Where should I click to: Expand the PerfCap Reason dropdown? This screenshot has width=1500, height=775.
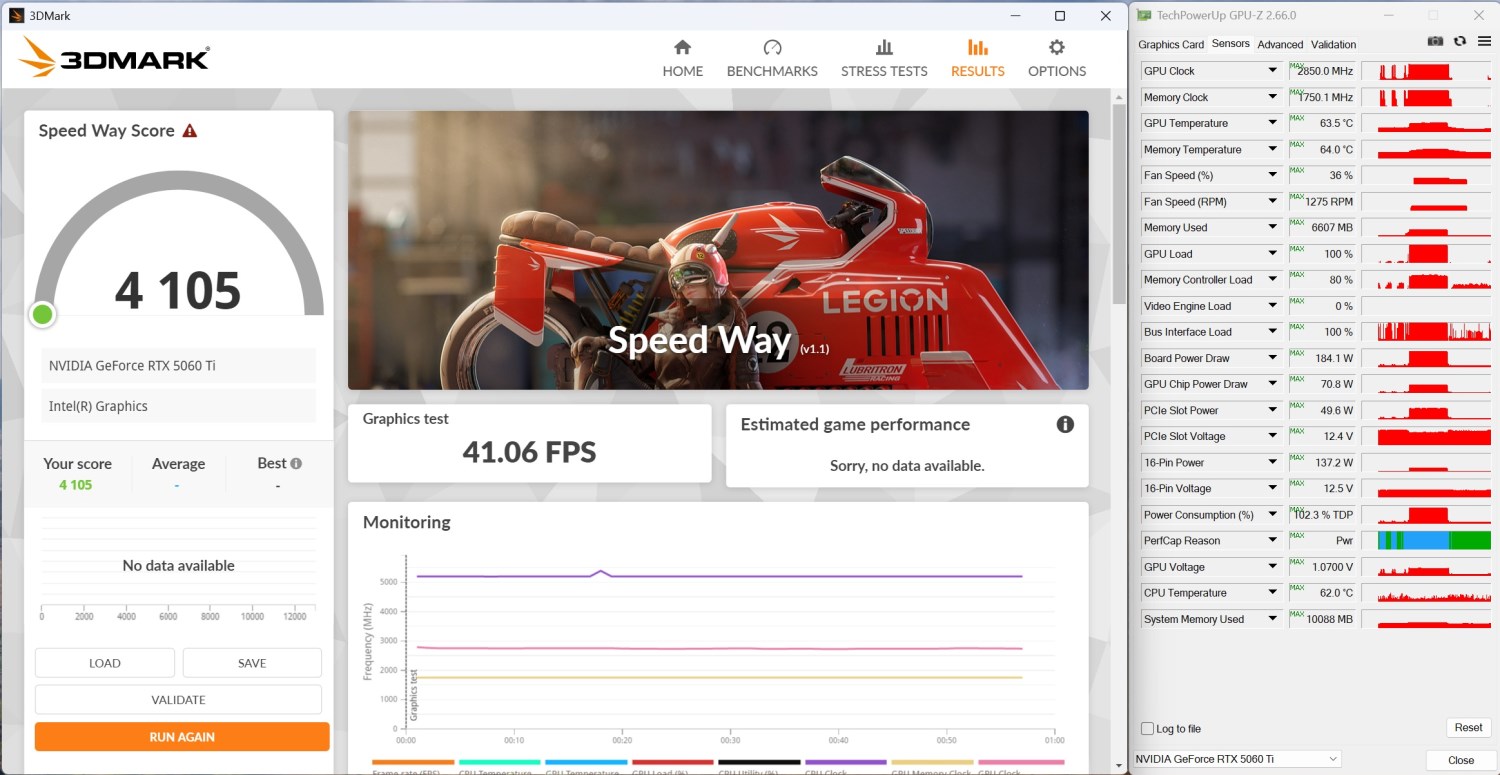click(x=1273, y=541)
